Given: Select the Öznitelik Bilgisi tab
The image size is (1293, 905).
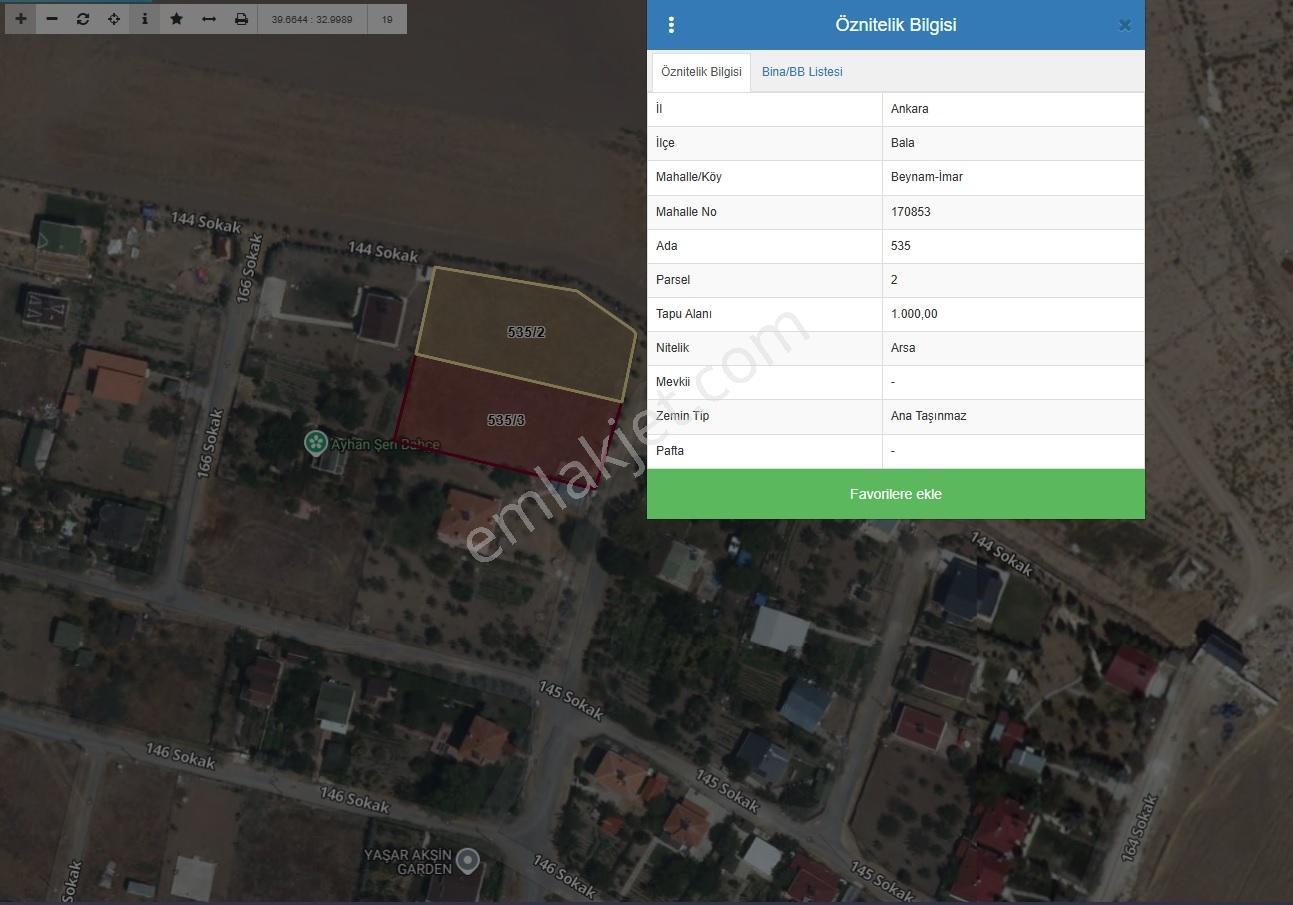Looking at the screenshot, I should pyautogui.click(x=701, y=72).
